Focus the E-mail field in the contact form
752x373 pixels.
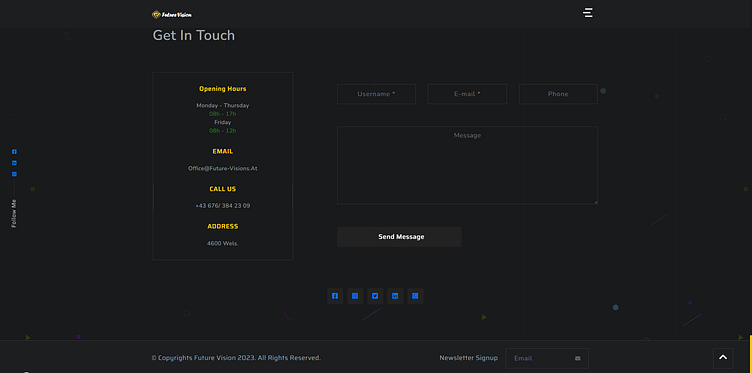[467, 94]
